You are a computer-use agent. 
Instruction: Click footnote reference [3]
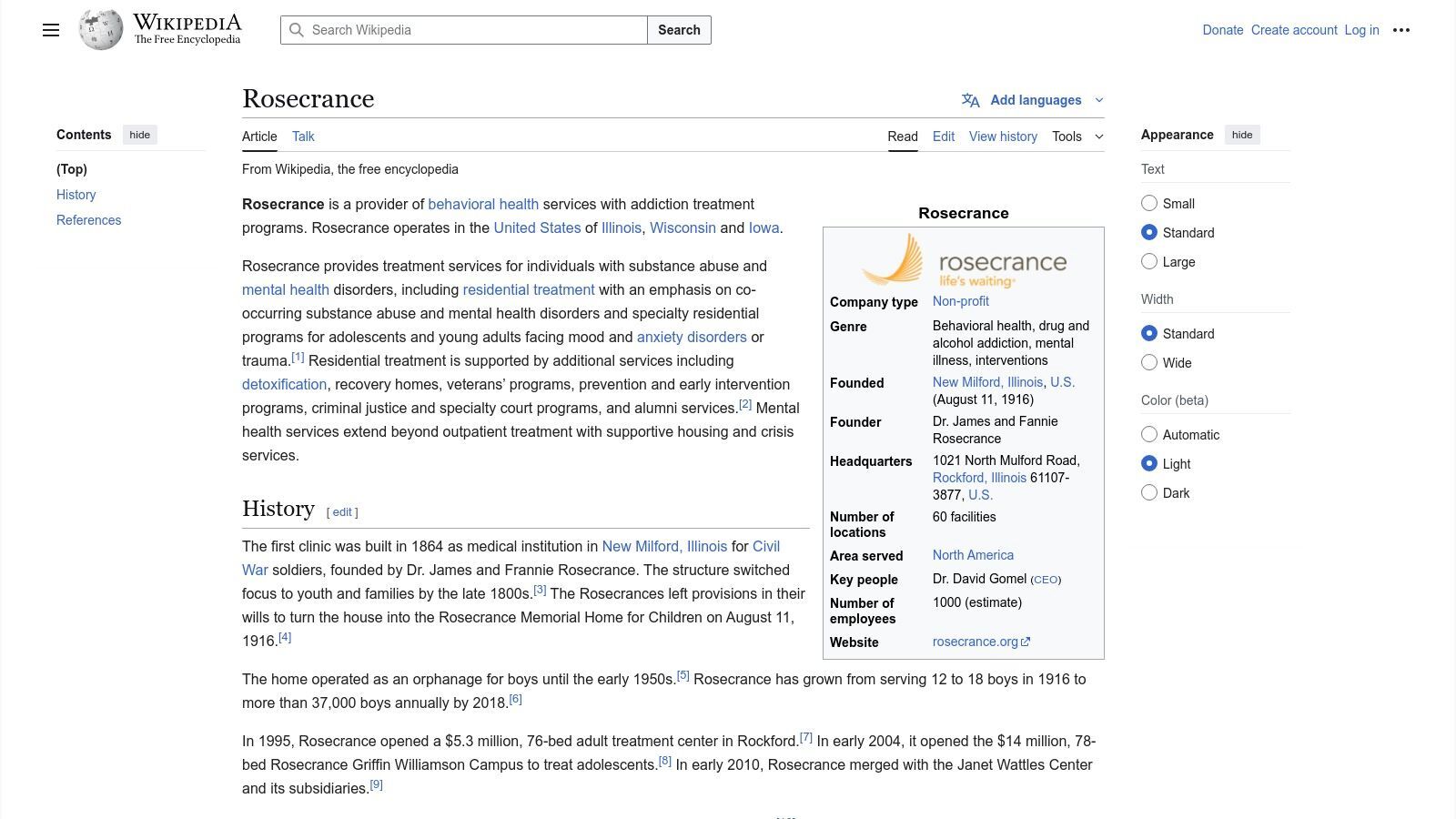(x=540, y=590)
